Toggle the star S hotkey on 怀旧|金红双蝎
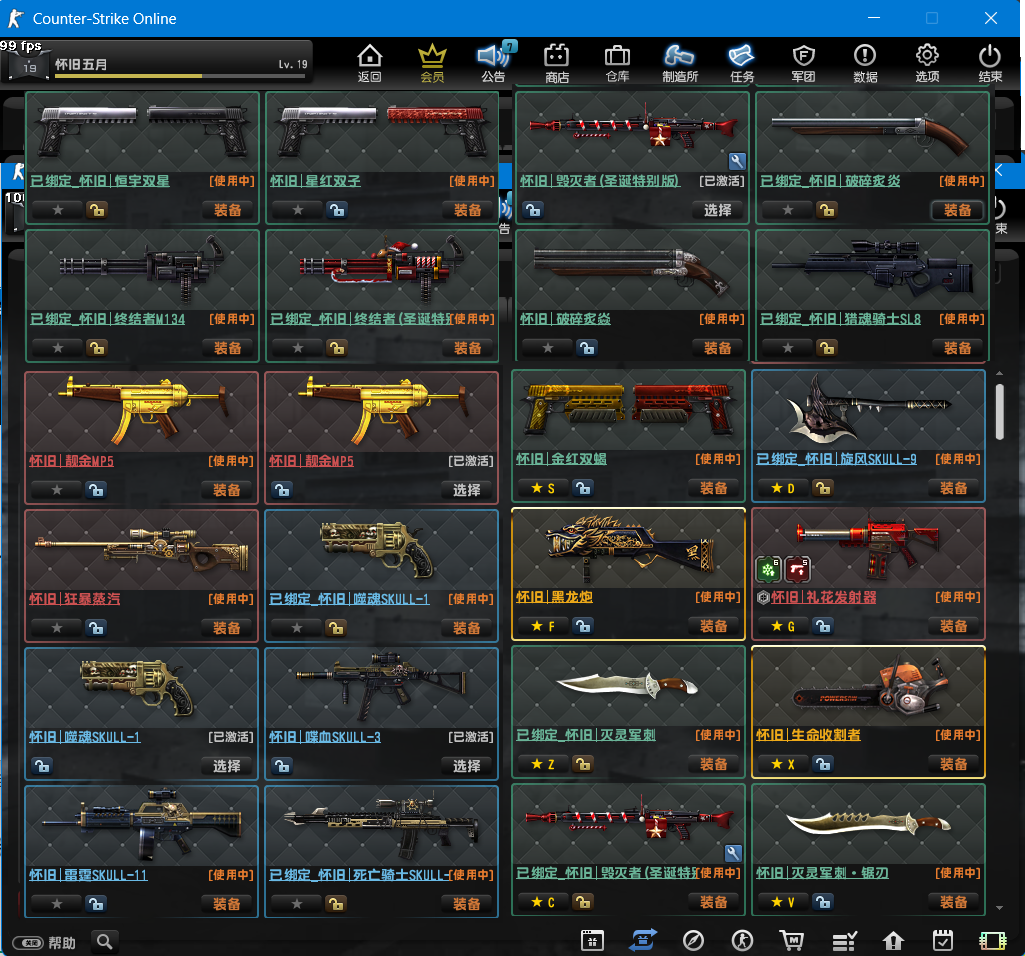The height and width of the screenshot is (956, 1025). 543,488
